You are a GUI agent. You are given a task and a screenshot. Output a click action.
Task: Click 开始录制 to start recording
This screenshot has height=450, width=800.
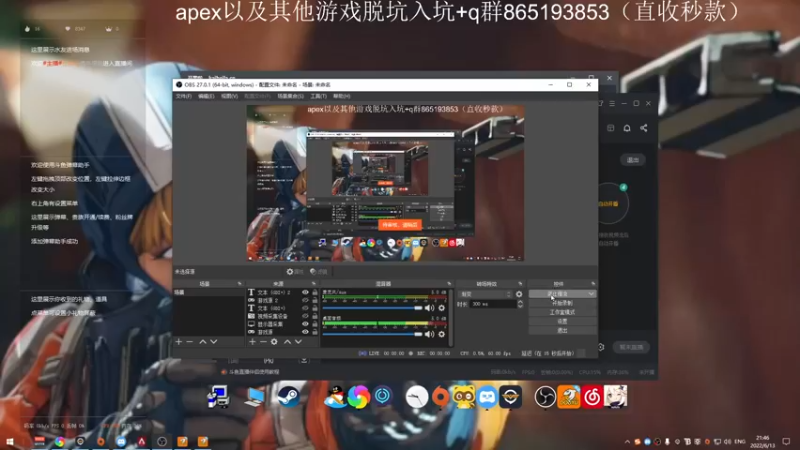[x=562, y=303]
